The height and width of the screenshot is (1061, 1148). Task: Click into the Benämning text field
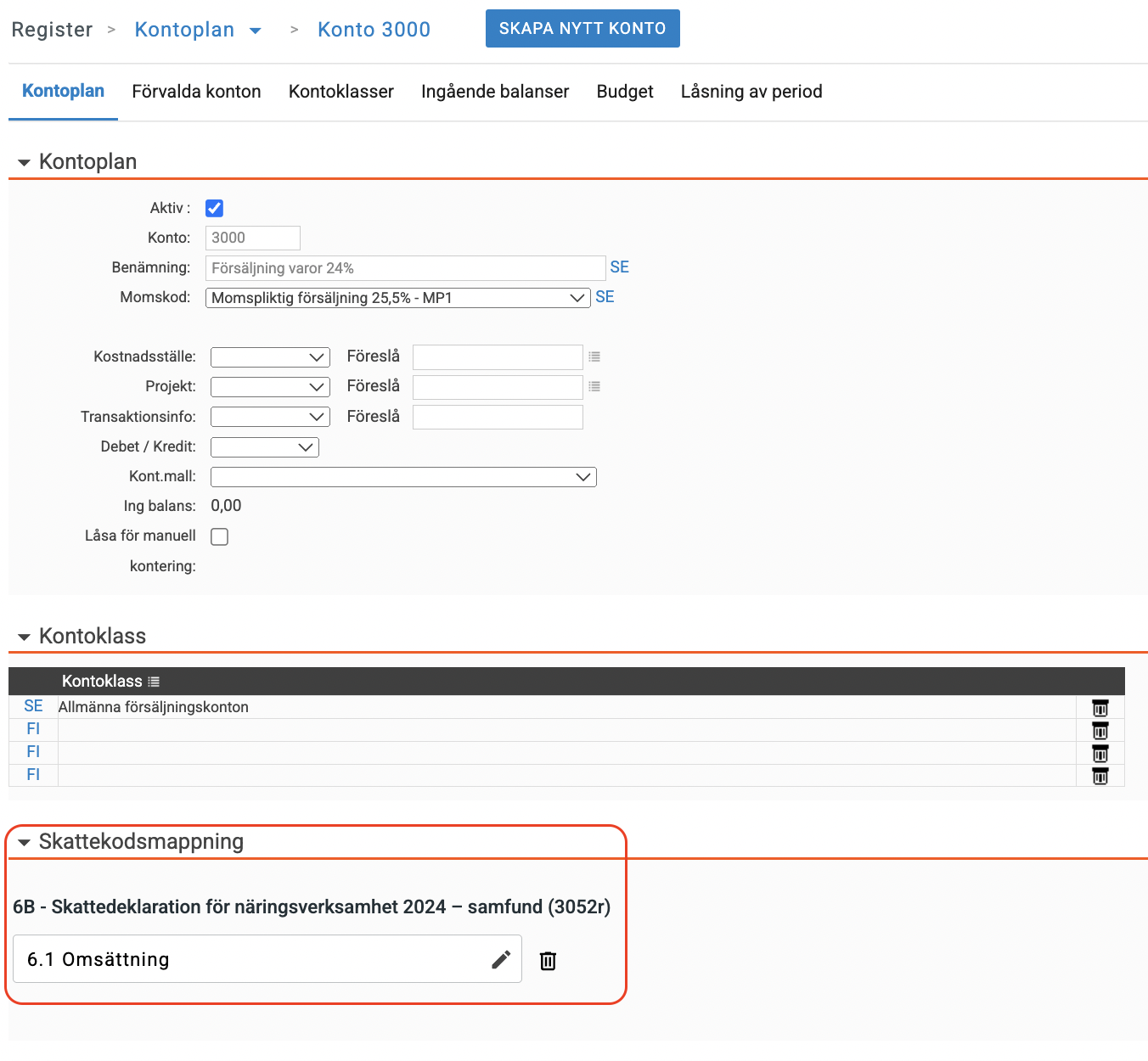coord(404,268)
